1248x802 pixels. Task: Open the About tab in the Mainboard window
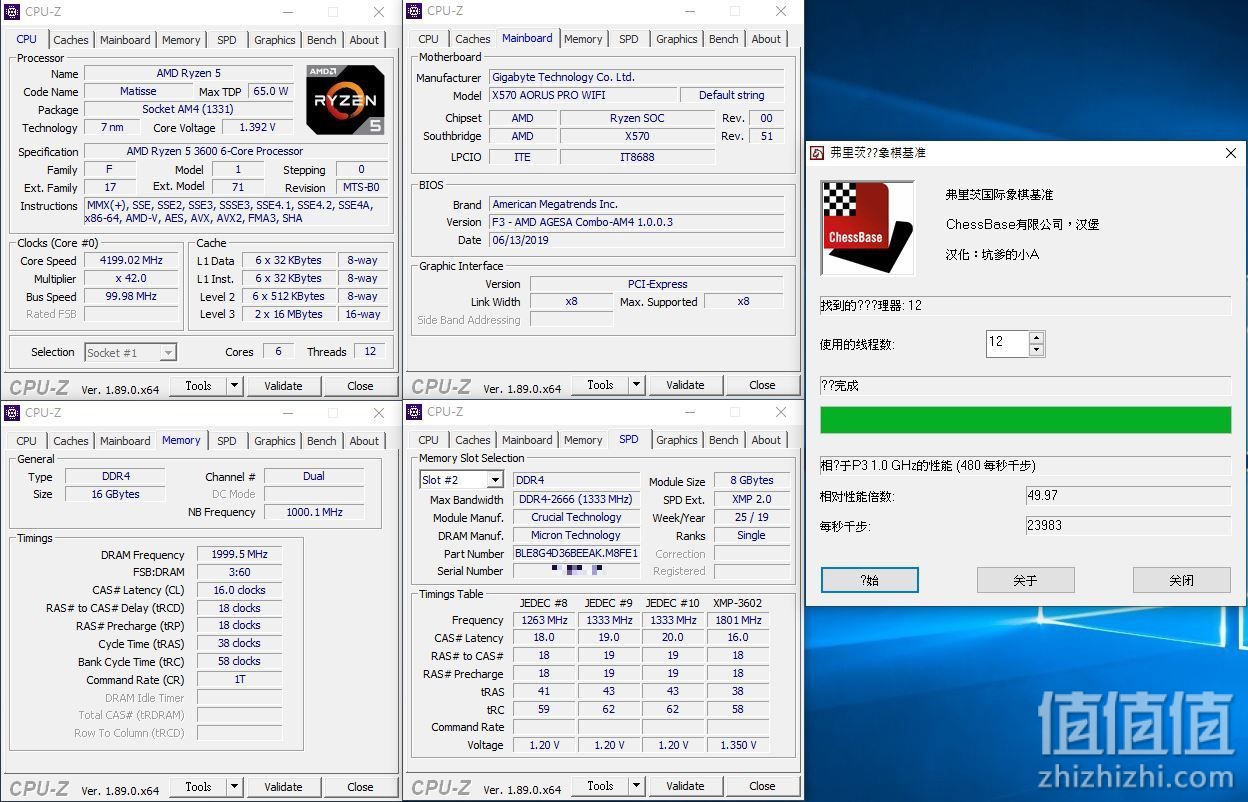pyautogui.click(x=766, y=39)
